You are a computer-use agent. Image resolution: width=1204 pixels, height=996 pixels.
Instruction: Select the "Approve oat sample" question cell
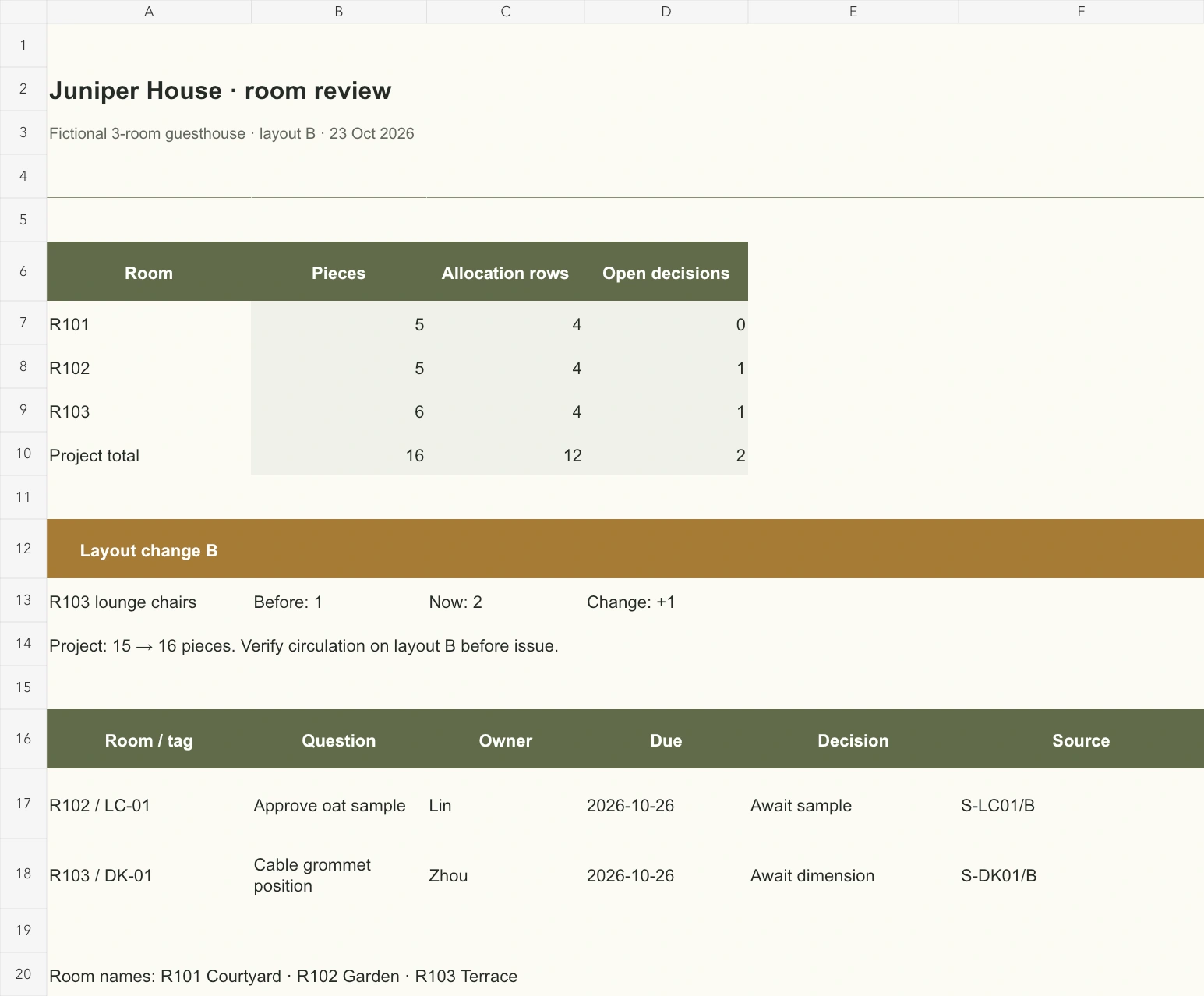[339, 805]
